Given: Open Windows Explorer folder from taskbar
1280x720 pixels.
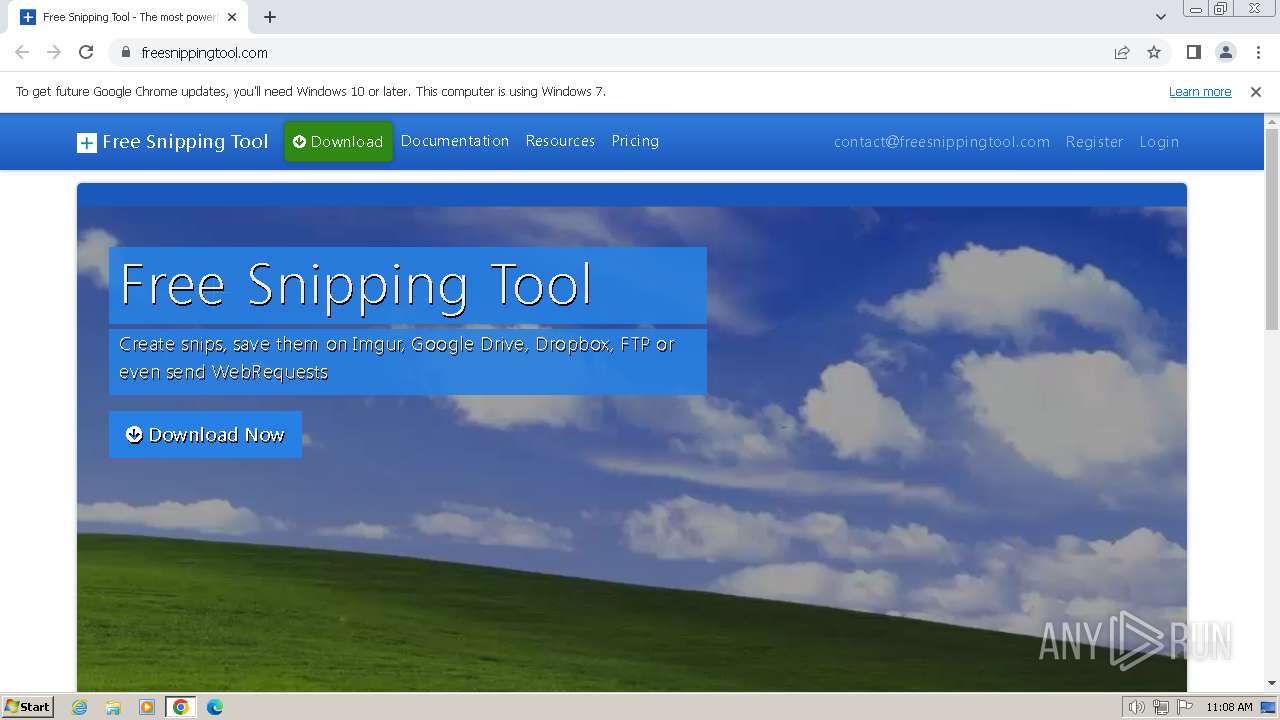Looking at the screenshot, I should [113, 707].
